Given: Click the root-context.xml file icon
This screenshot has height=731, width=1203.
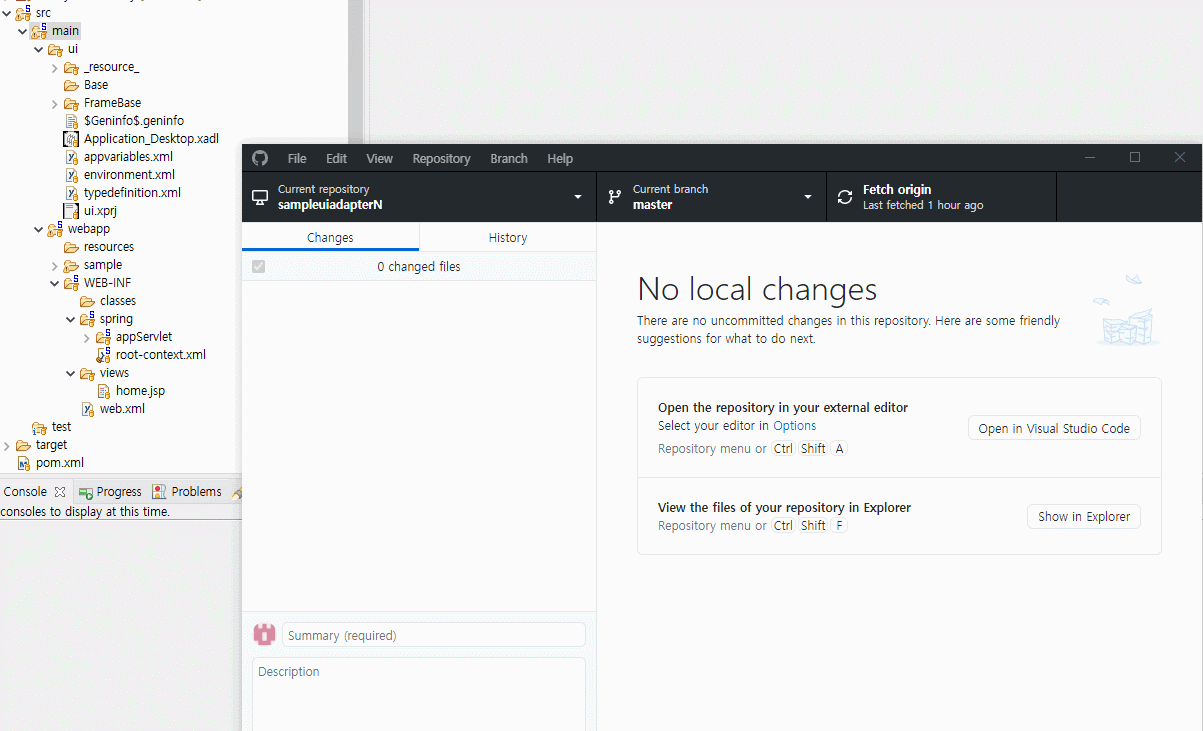Looking at the screenshot, I should tap(103, 355).
